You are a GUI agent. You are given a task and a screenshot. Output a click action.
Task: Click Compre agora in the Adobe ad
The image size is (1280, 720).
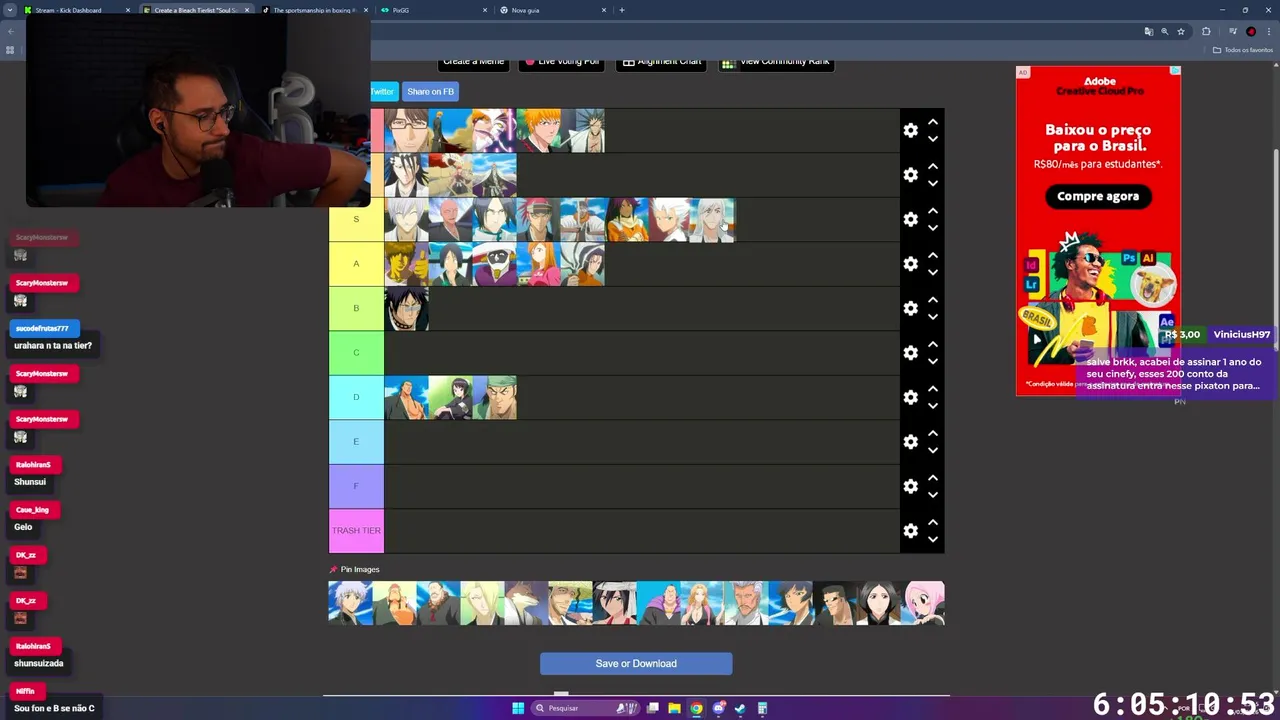tap(1098, 196)
